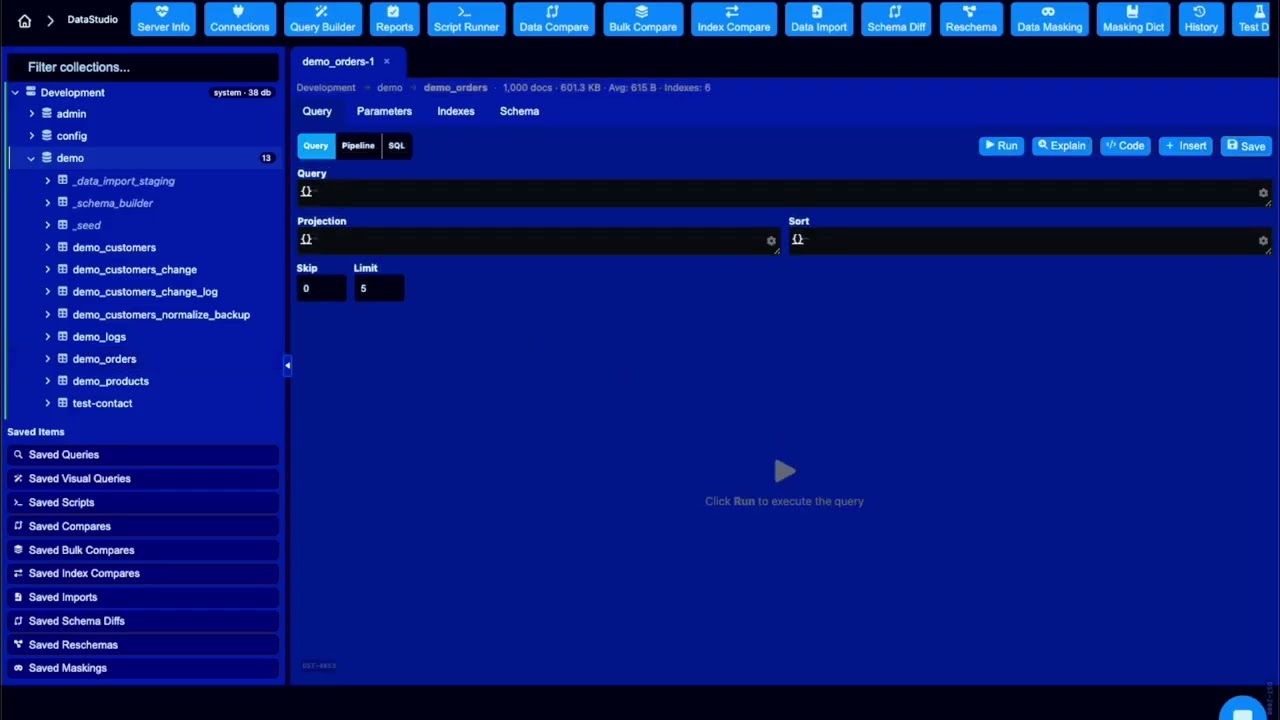Open Saved Imports
Screen dimensions: 1280x720
[x=142, y=597]
